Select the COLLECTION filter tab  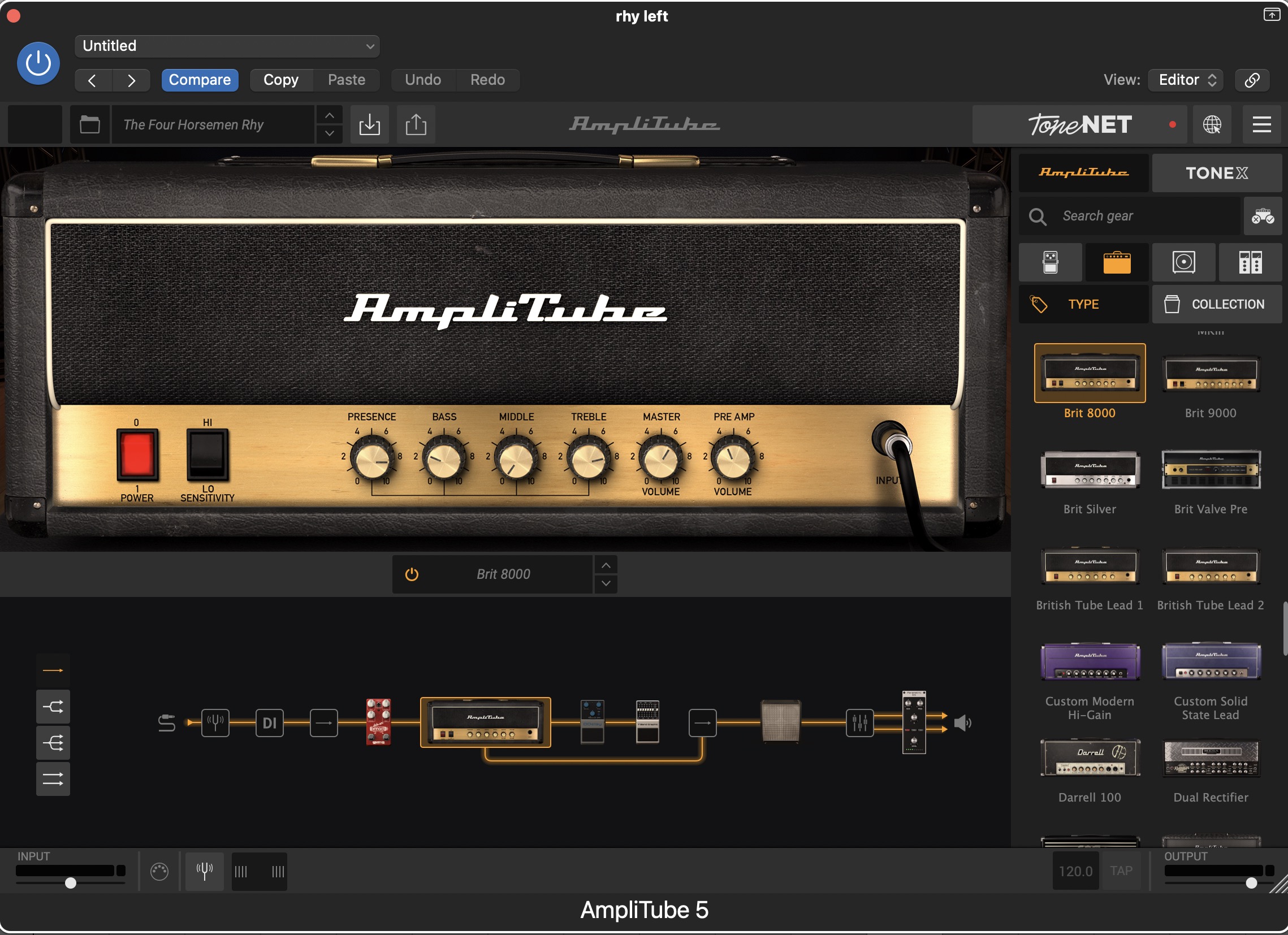point(1216,304)
